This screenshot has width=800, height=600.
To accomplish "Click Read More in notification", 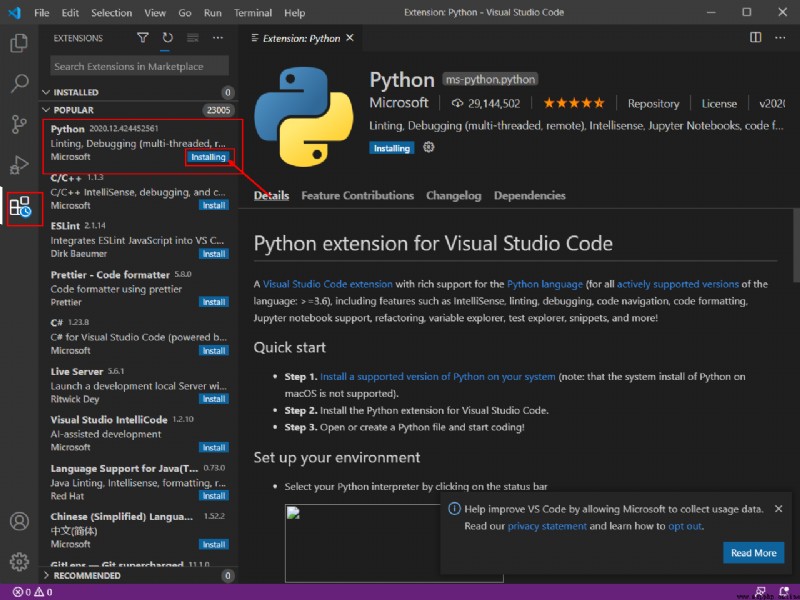I will (754, 553).
